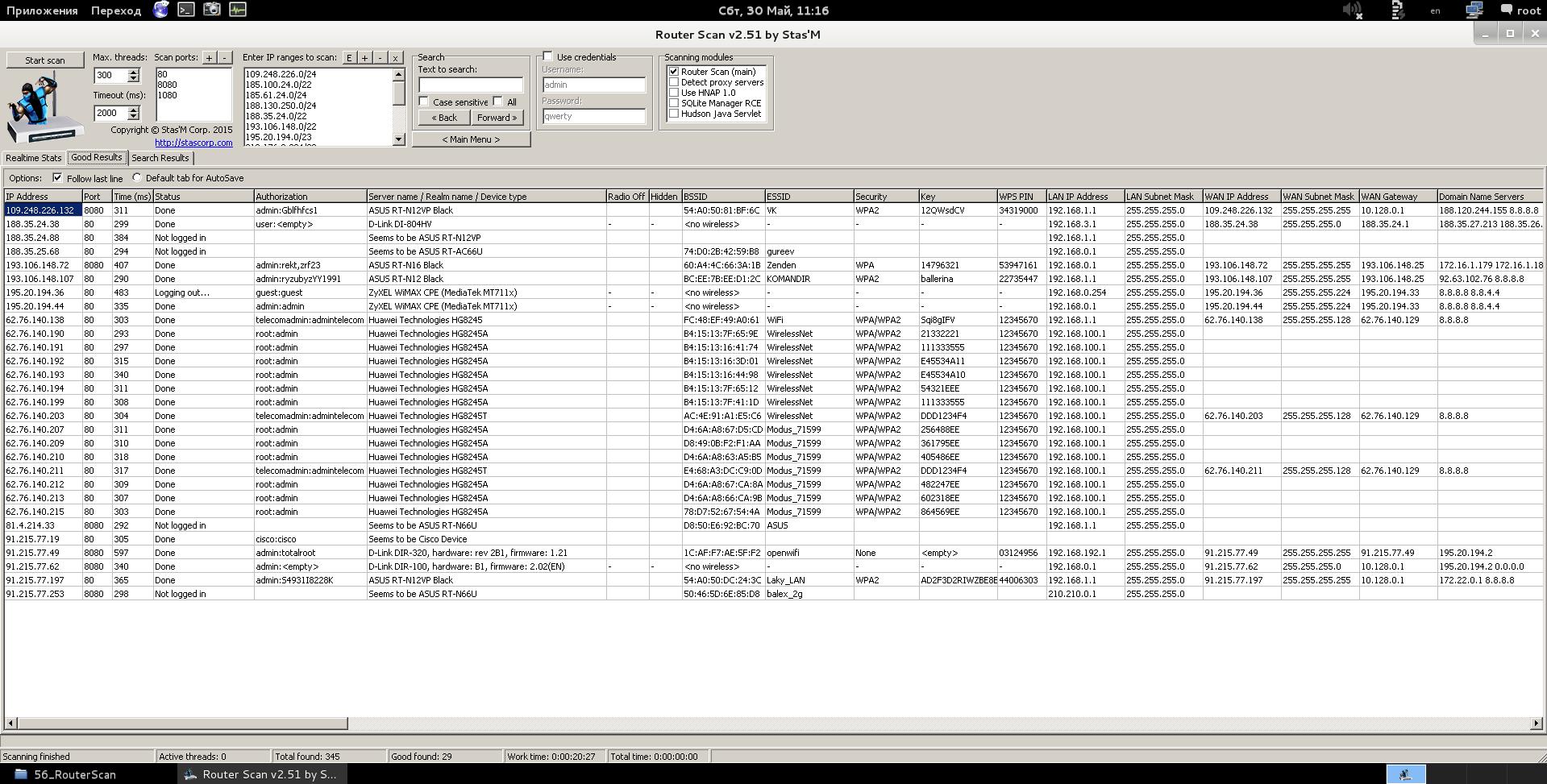
Task: Increase the Max. threads spinner value
Action: pos(134,72)
